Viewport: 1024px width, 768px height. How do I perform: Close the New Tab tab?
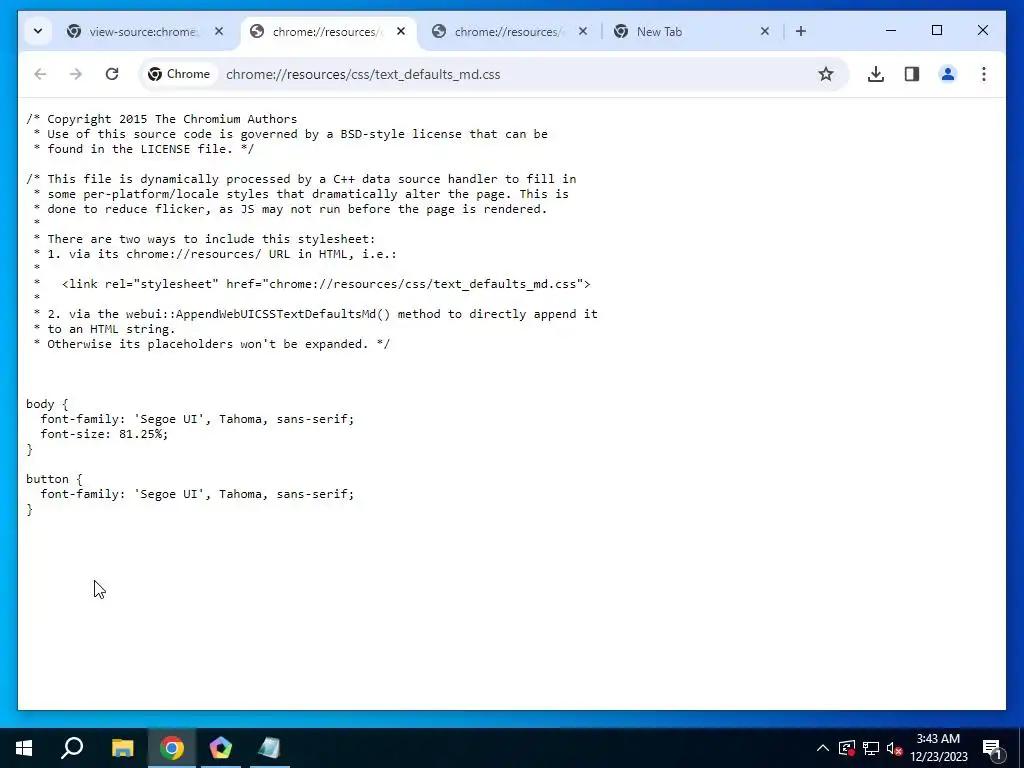[x=765, y=31]
